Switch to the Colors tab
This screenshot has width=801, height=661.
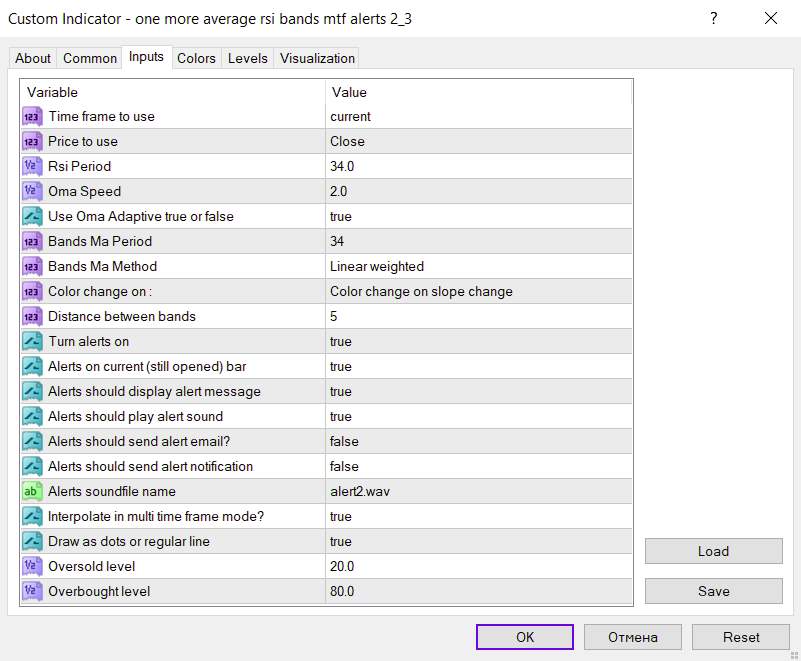click(196, 58)
